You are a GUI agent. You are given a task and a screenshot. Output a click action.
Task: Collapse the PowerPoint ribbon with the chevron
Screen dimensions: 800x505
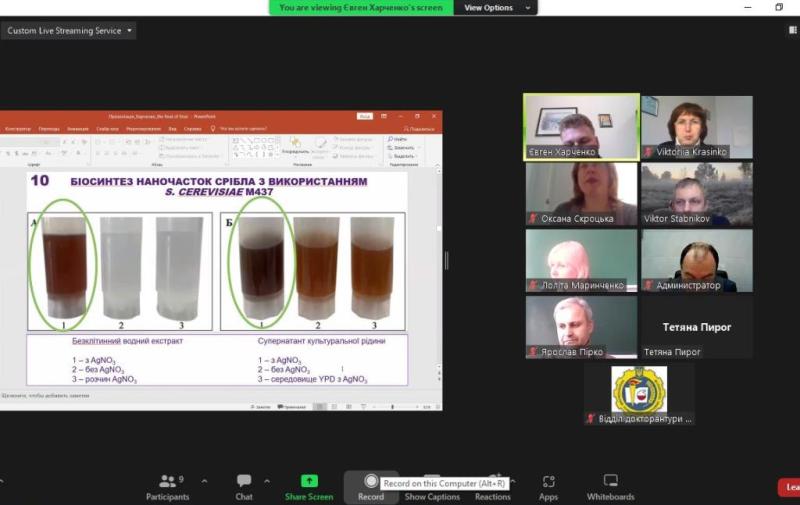click(x=437, y=165)
